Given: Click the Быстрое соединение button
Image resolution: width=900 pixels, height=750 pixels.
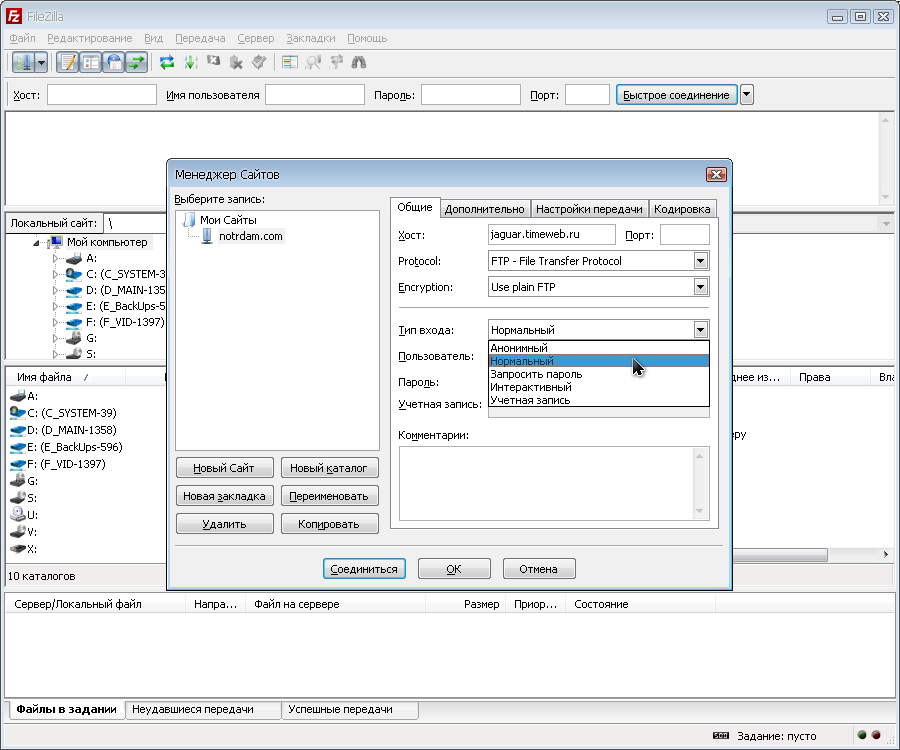Looking at the screenshot, I should tap(676, 95).
